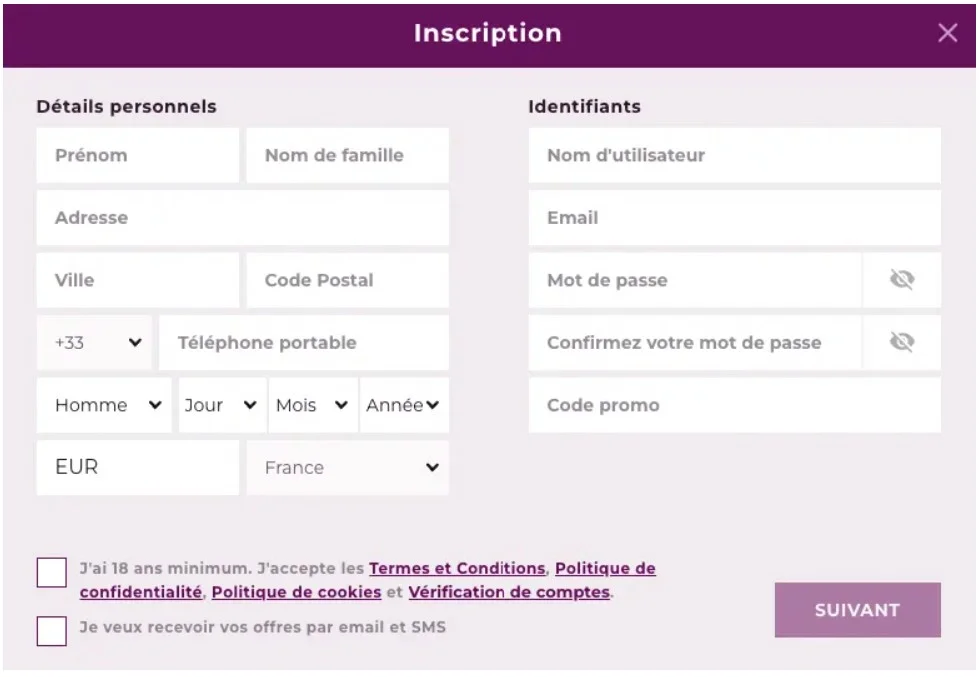Close the Inscription dialog with X icon
The width and height of the screenshot is (979, 677).
pyautogui.click(x=947, y=33)
